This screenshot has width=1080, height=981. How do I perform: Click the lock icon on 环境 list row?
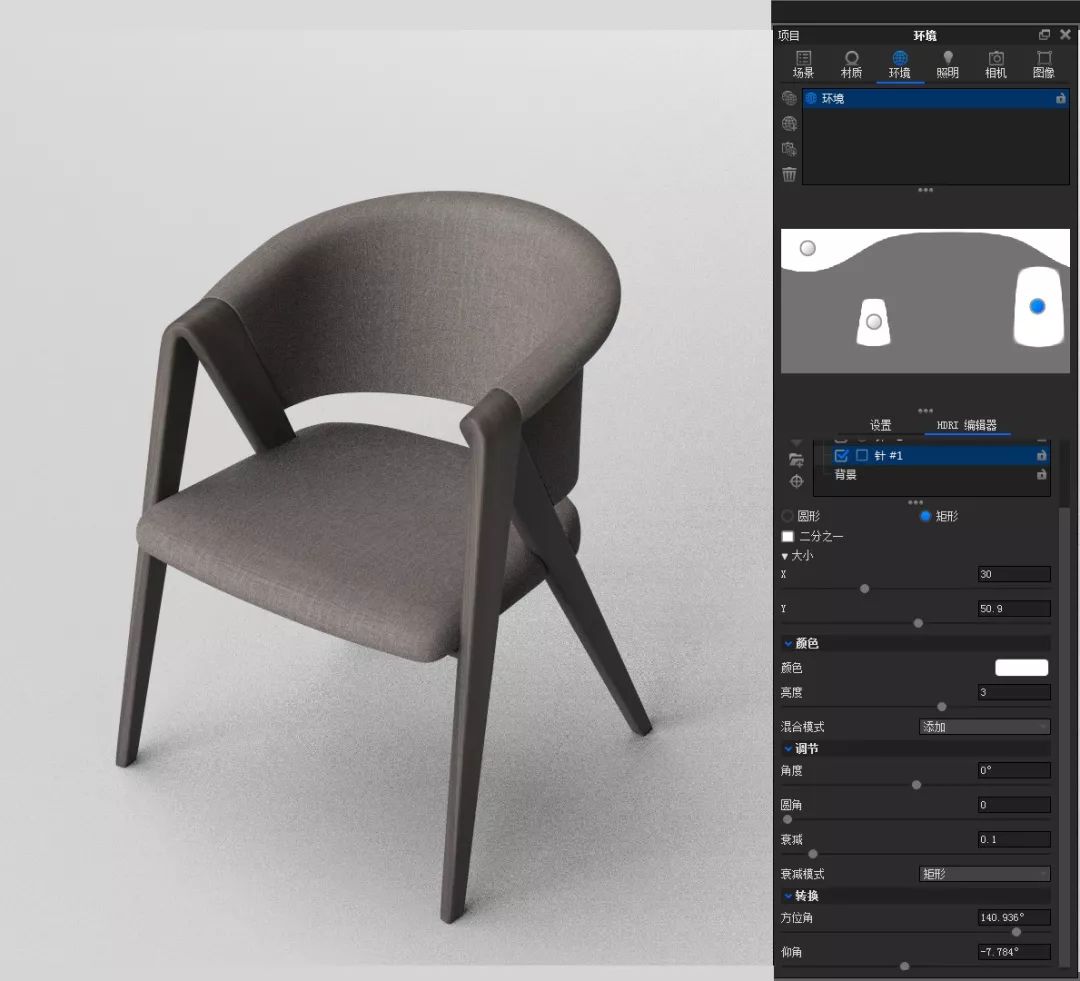coord(1060,99)
